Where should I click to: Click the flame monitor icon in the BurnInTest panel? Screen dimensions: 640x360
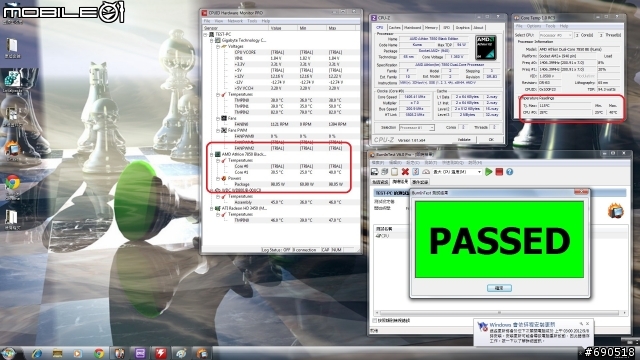click(x=616, y=211)
